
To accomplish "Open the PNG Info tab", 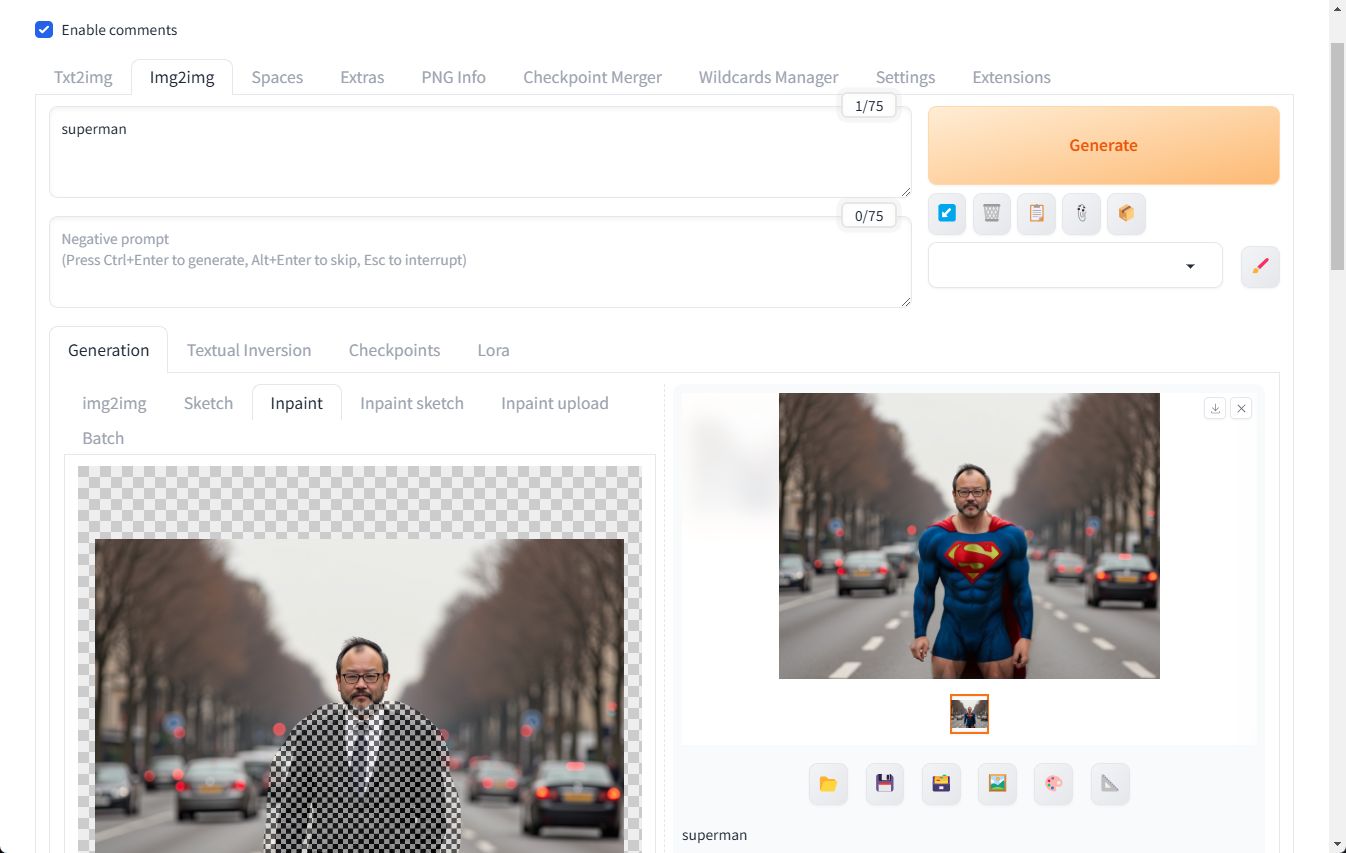I will pyautogui.click(x=453, y=77).
